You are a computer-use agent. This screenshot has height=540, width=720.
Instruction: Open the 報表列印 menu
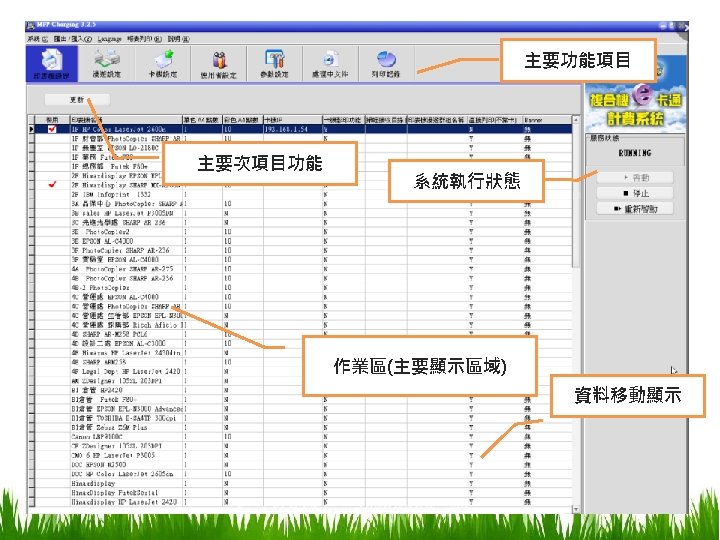144,39
